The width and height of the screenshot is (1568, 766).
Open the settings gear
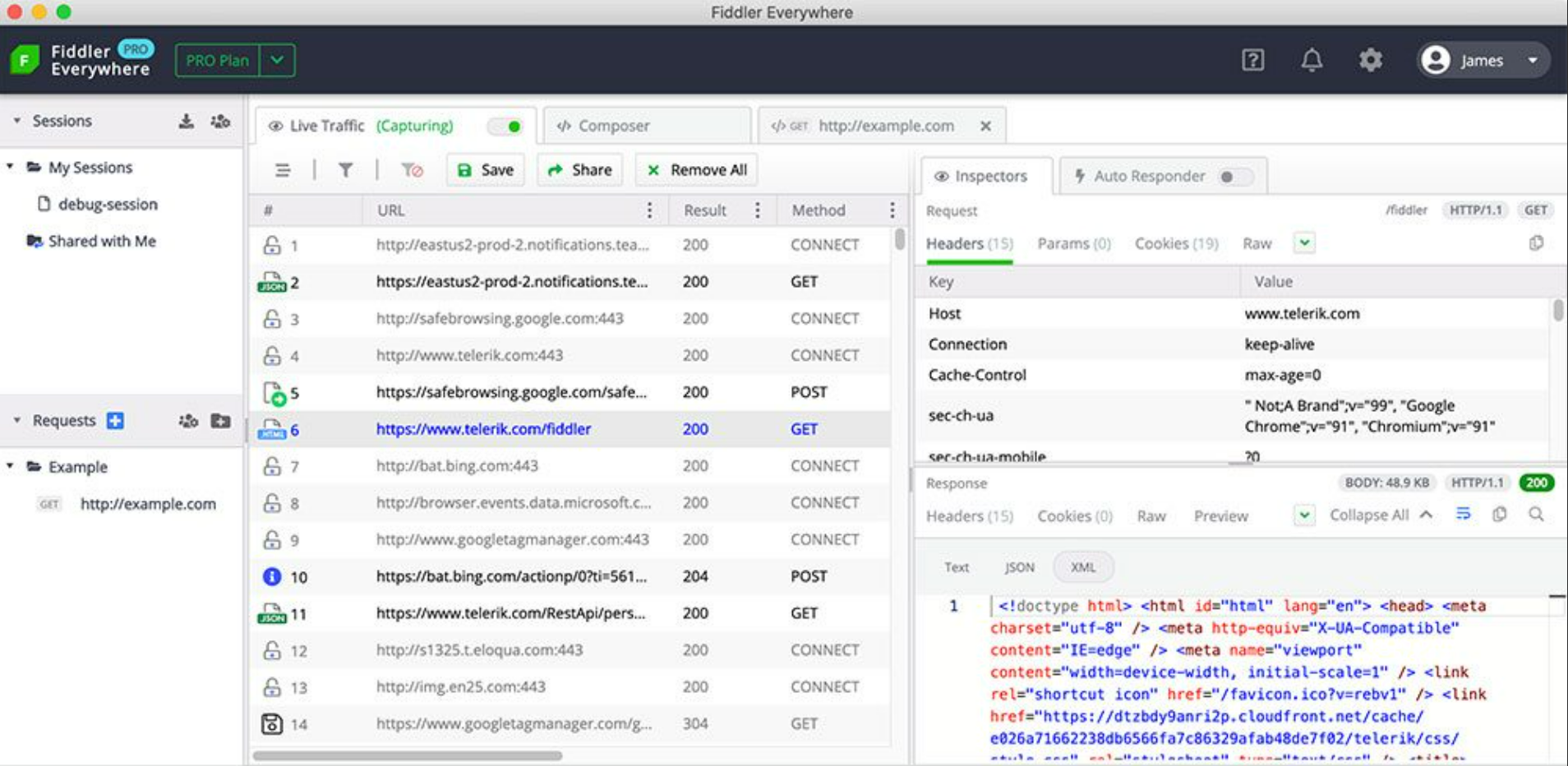coord(1370,60)
